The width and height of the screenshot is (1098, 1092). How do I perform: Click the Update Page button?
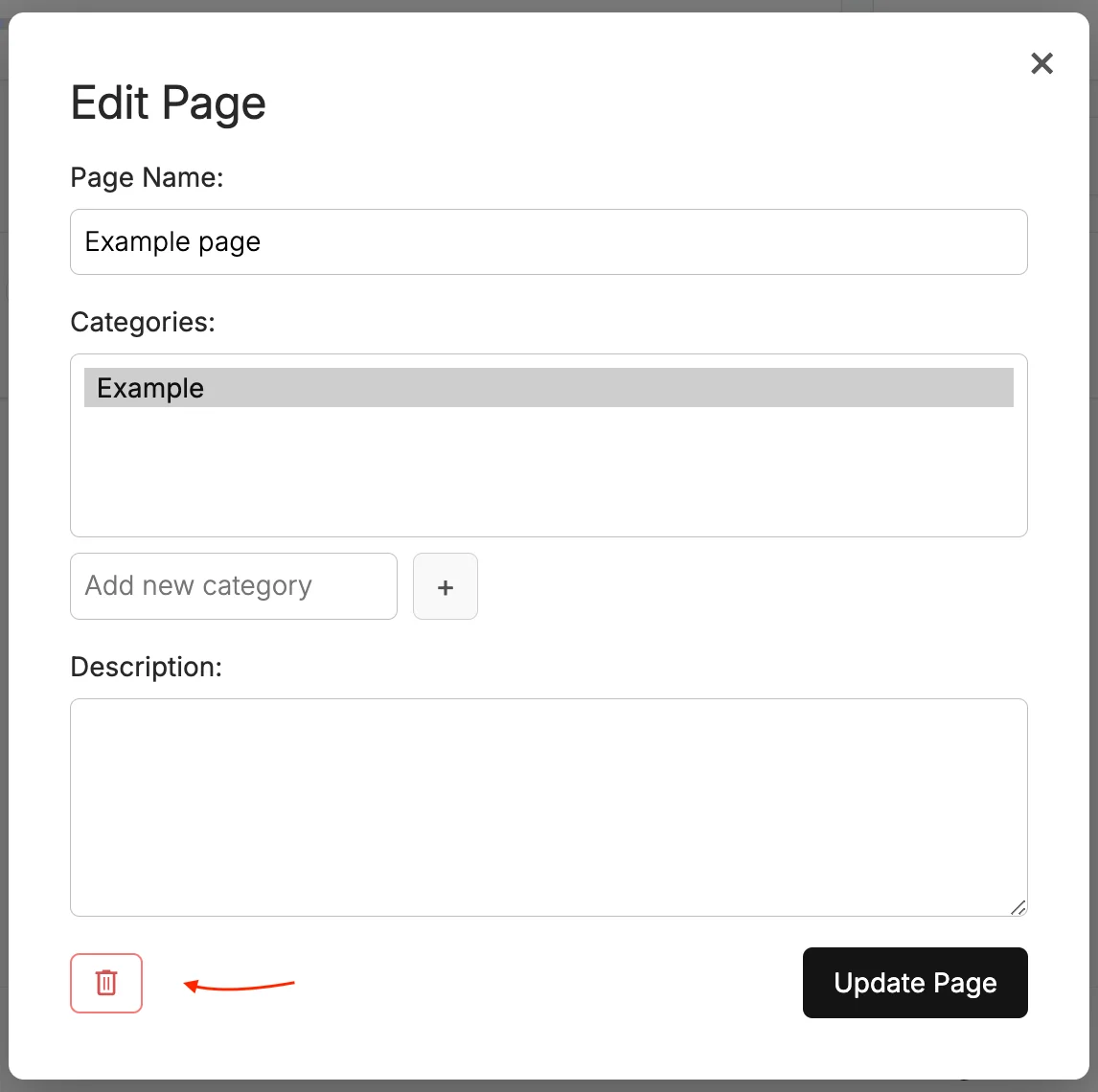915,983
